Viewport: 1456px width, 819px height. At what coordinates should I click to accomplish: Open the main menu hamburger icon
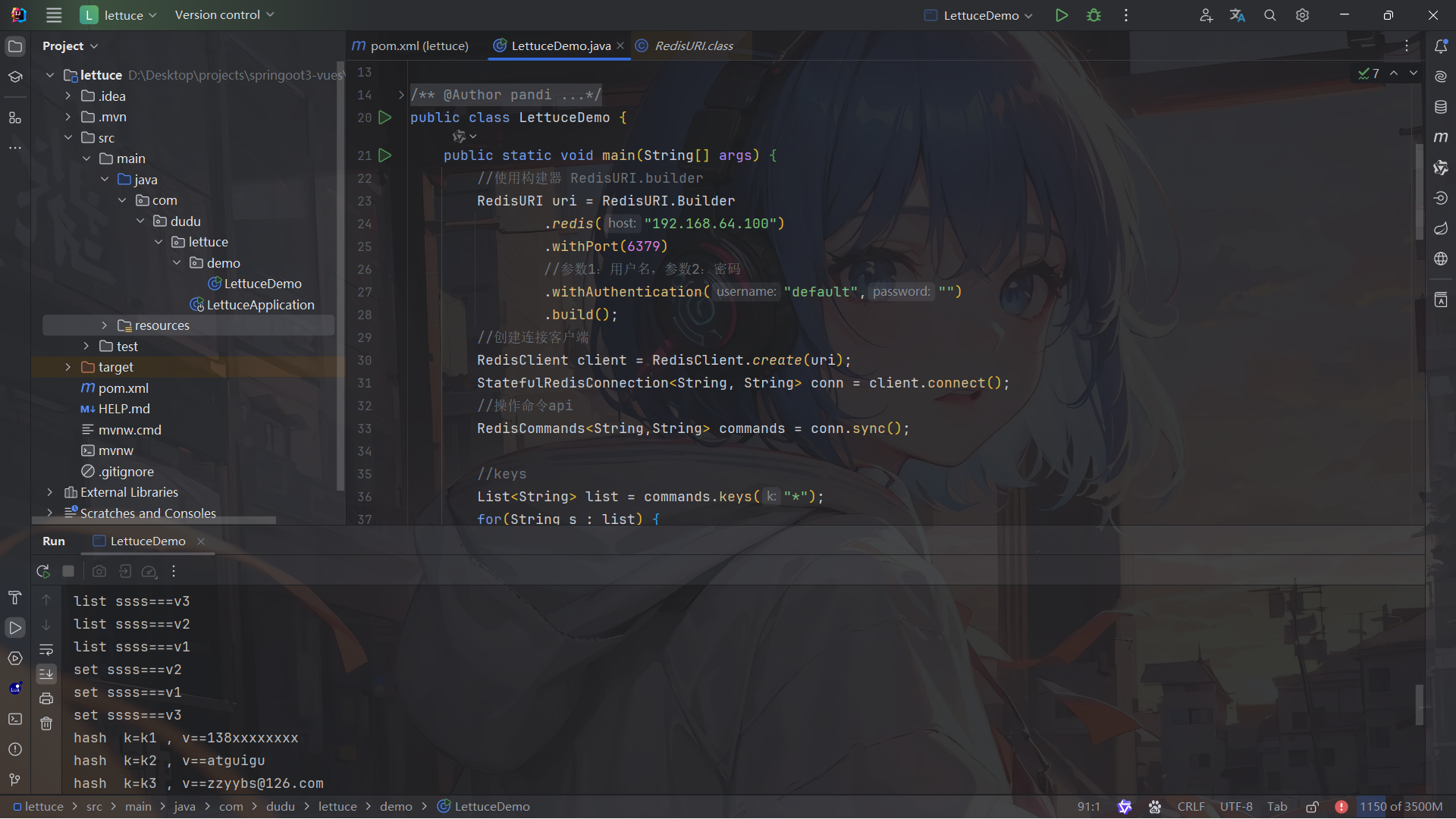(x=54, y=15)
